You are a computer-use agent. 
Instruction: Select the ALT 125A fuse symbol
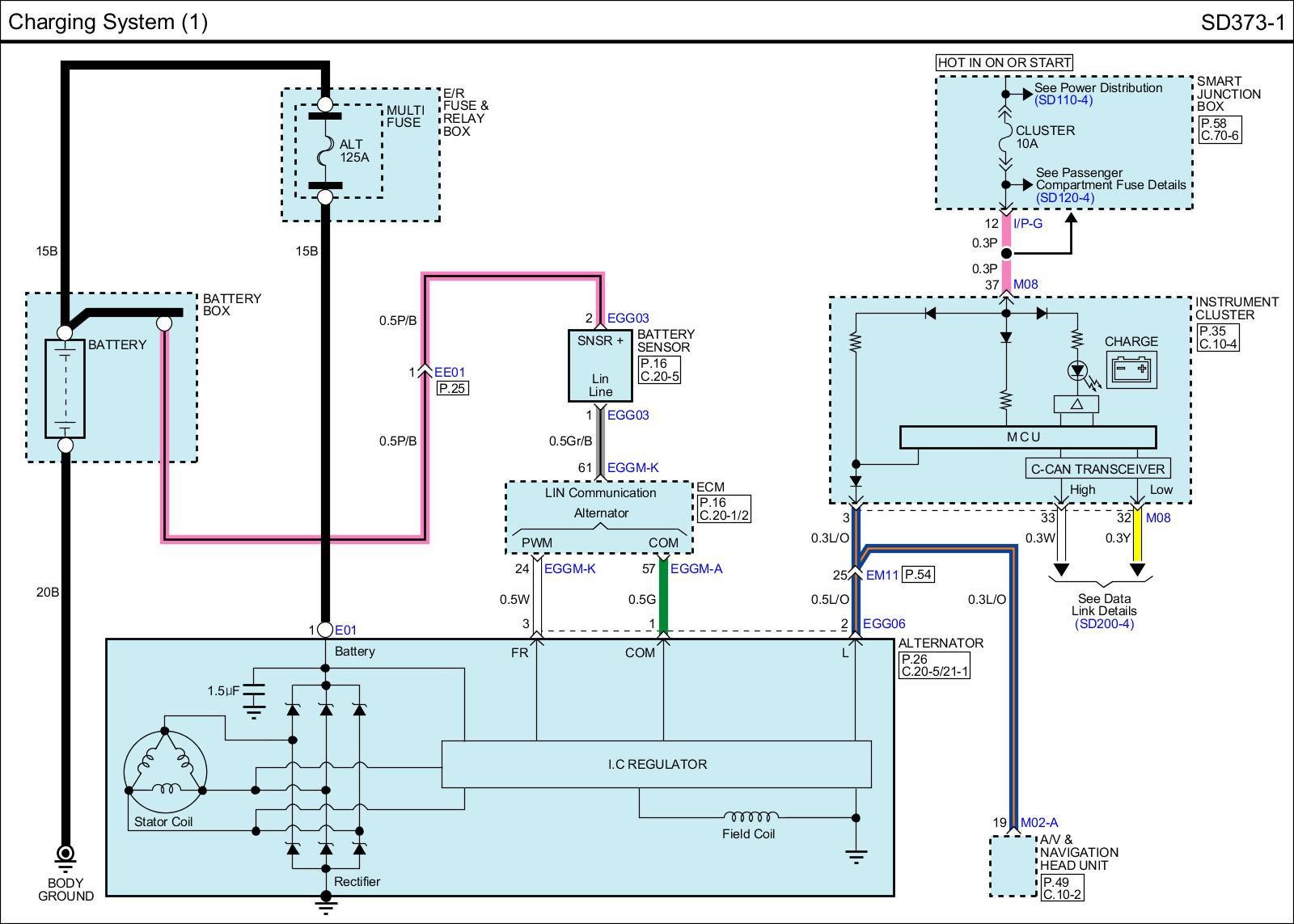point(325,150)
